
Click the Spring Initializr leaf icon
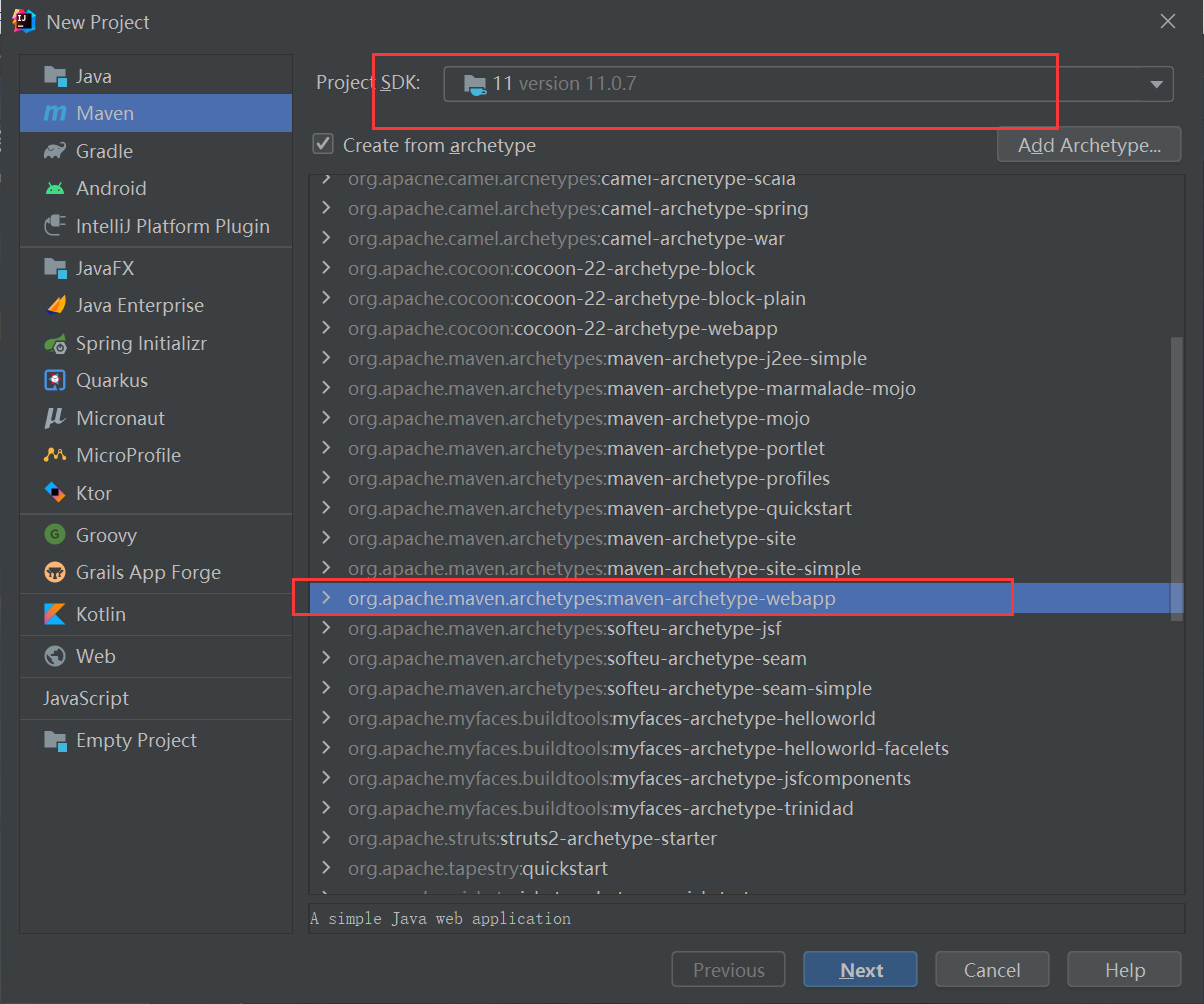[x=55, y=343]
